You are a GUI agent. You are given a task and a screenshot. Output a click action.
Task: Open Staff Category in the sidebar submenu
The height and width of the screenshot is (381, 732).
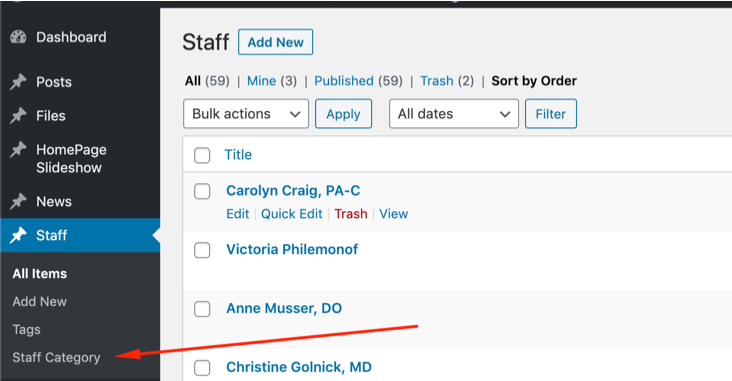click(x=56, y=357)
